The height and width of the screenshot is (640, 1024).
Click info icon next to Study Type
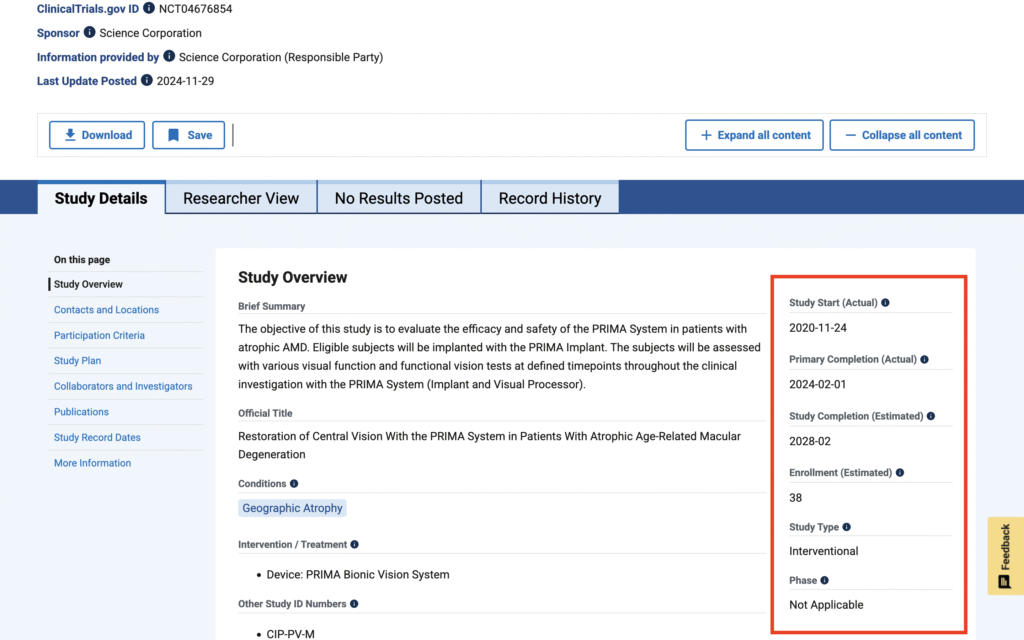coord(847,527)
